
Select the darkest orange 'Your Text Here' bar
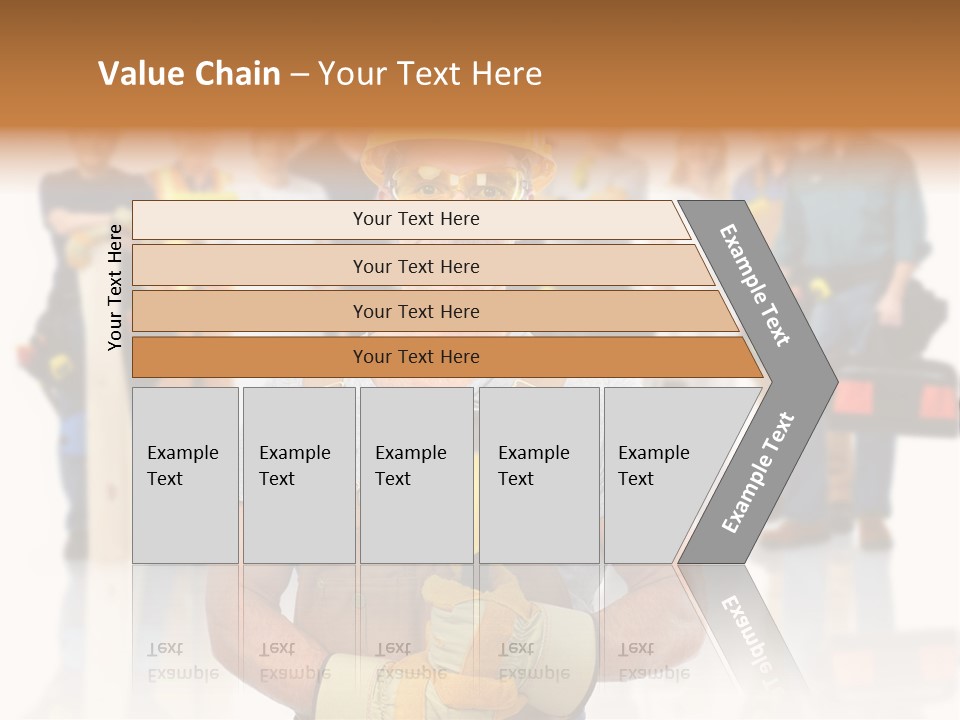pyautogui.click(x=415, y=357)
